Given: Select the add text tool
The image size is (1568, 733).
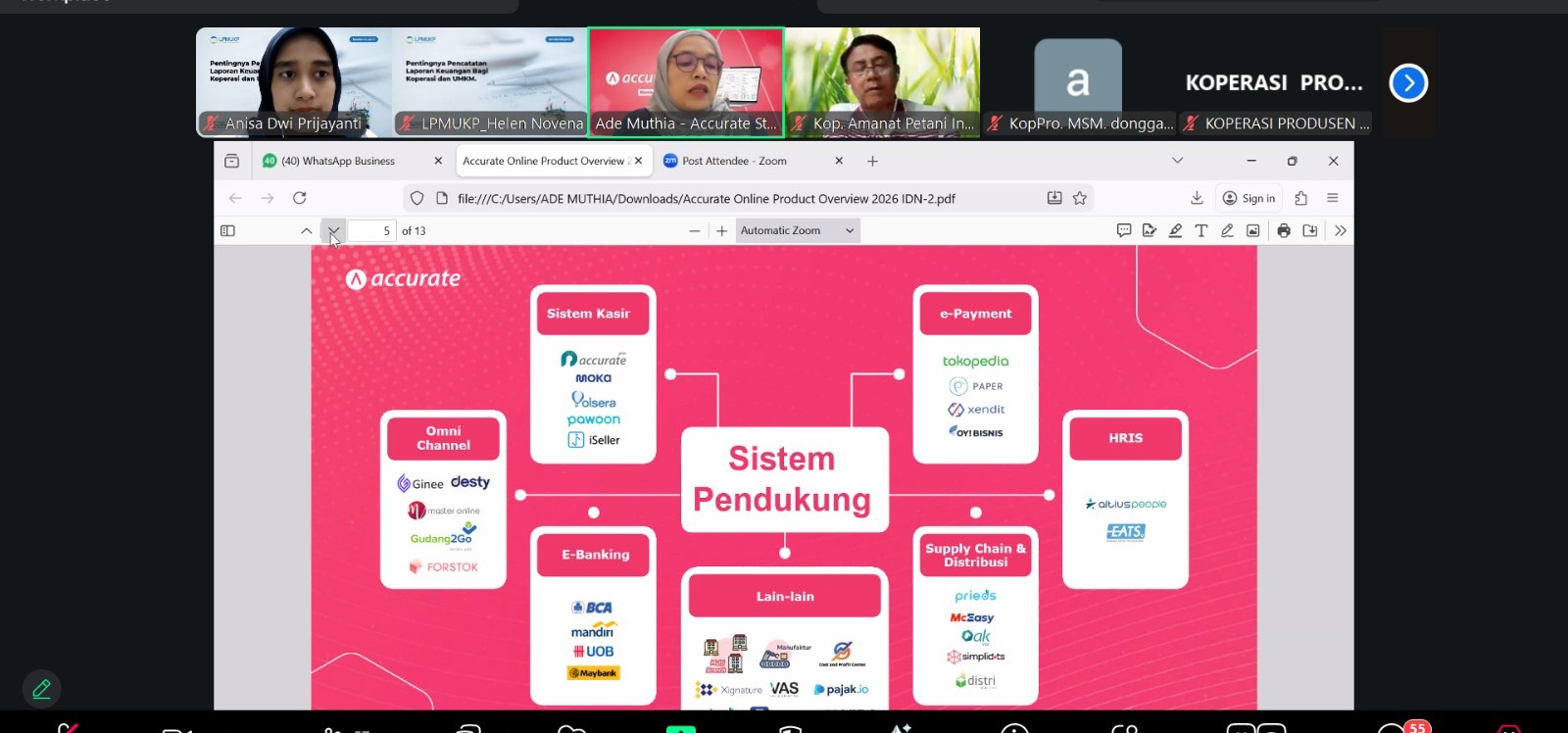Looking at the screenshot, I should [1200, 231].
